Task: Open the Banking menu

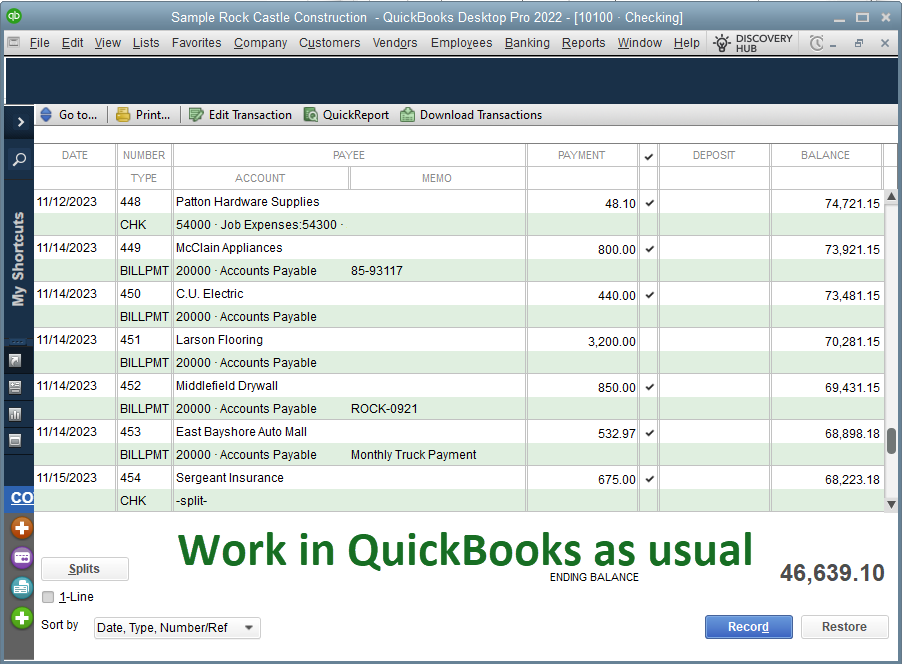Action: click(x=527, y=43)
